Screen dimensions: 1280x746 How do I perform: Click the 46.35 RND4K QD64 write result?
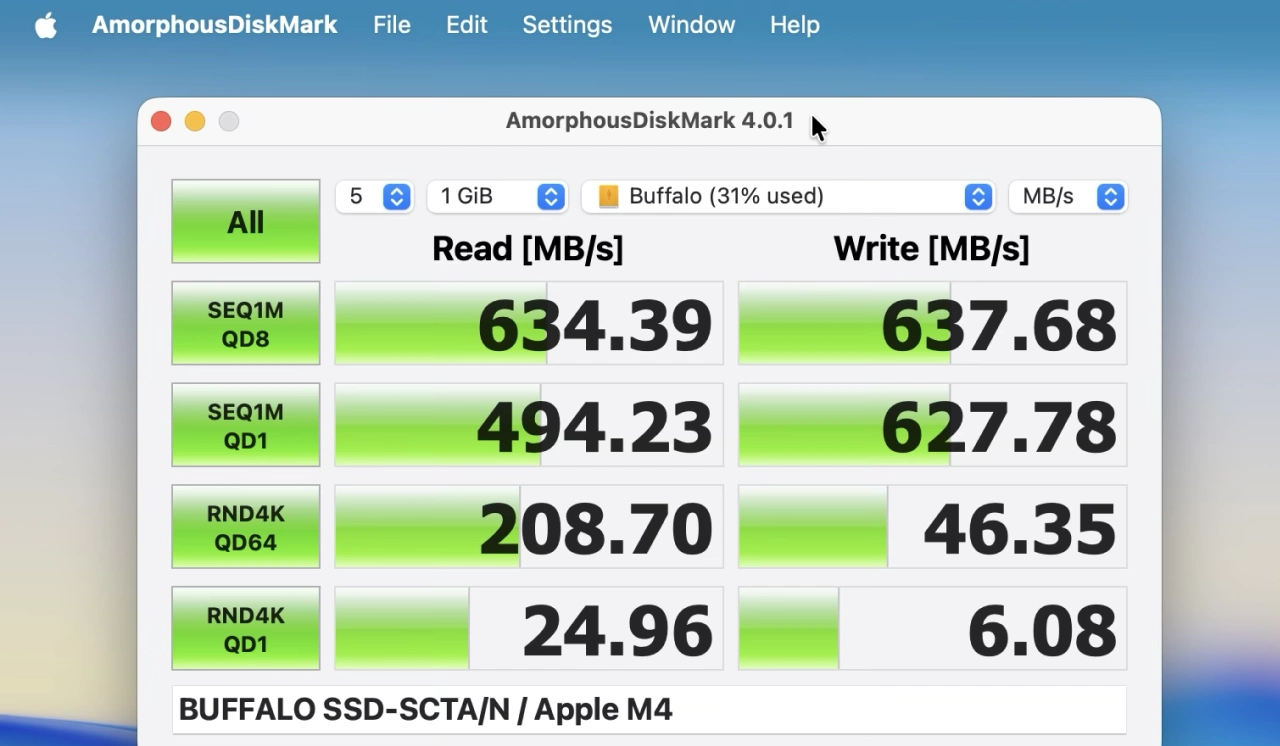pyautogui.click(x=933, y=527)
